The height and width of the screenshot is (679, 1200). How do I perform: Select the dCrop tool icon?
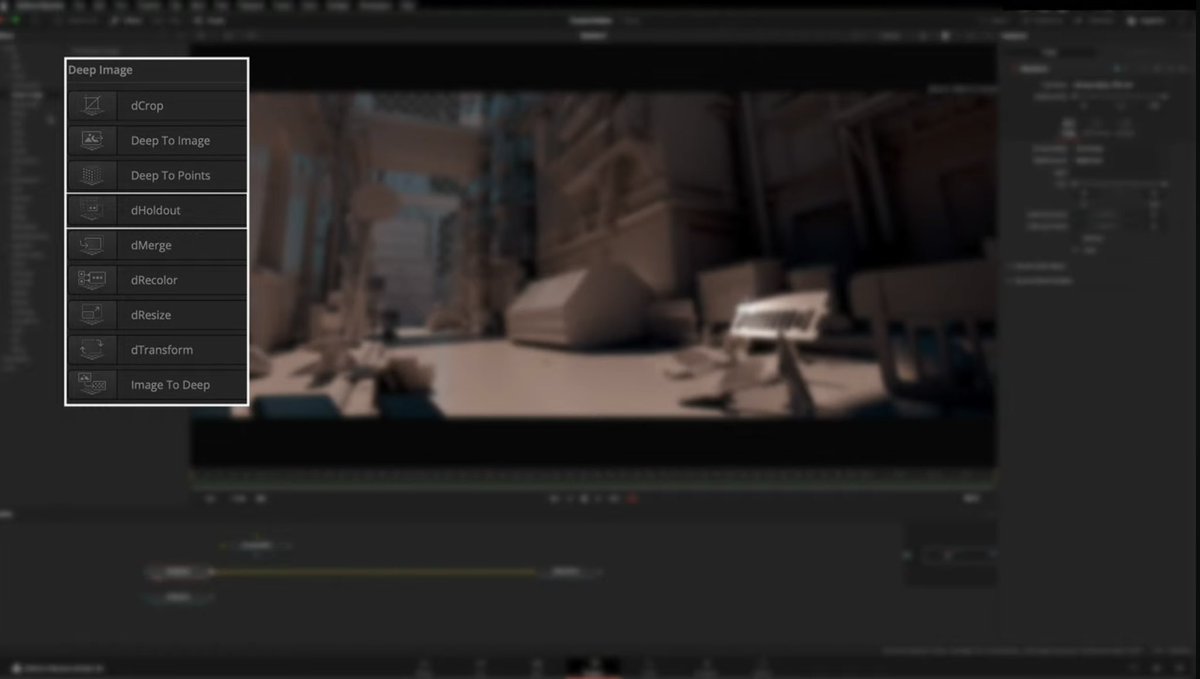click(x=92, y=105)
